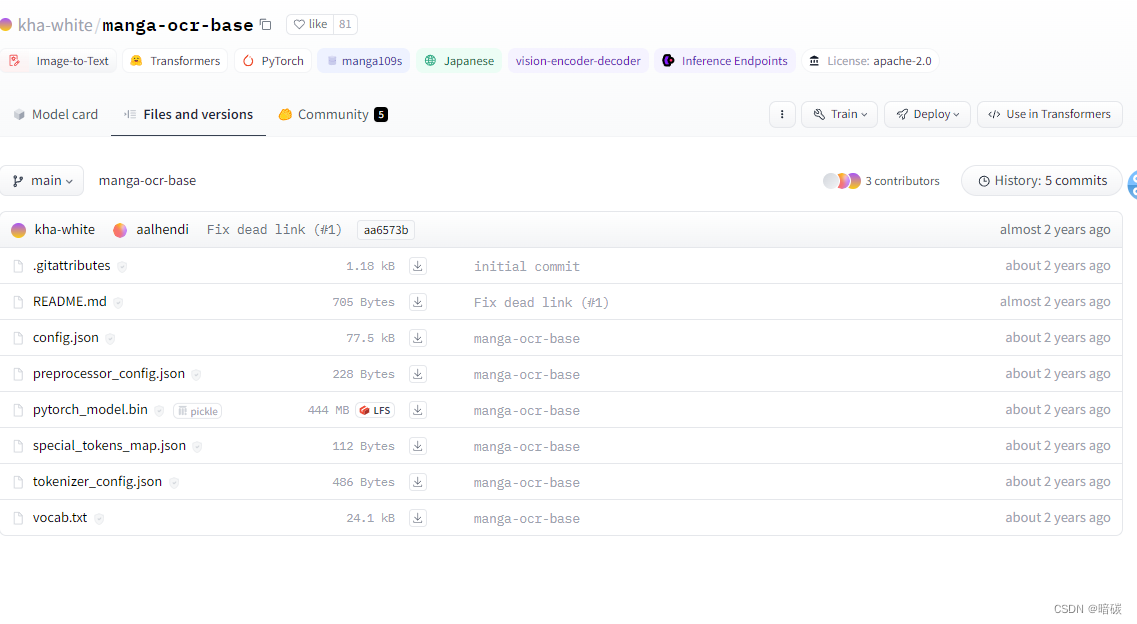Open the like count of 81
This screenshot has height=624, width=1137.
[345, 24]
